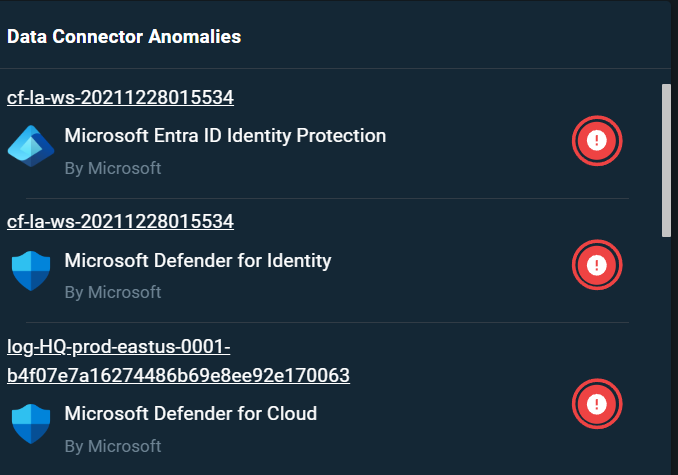Screen dimensions: 678x475
Task: Click the Microsoft Entra ID diamond icon
Action: point(31,146)
